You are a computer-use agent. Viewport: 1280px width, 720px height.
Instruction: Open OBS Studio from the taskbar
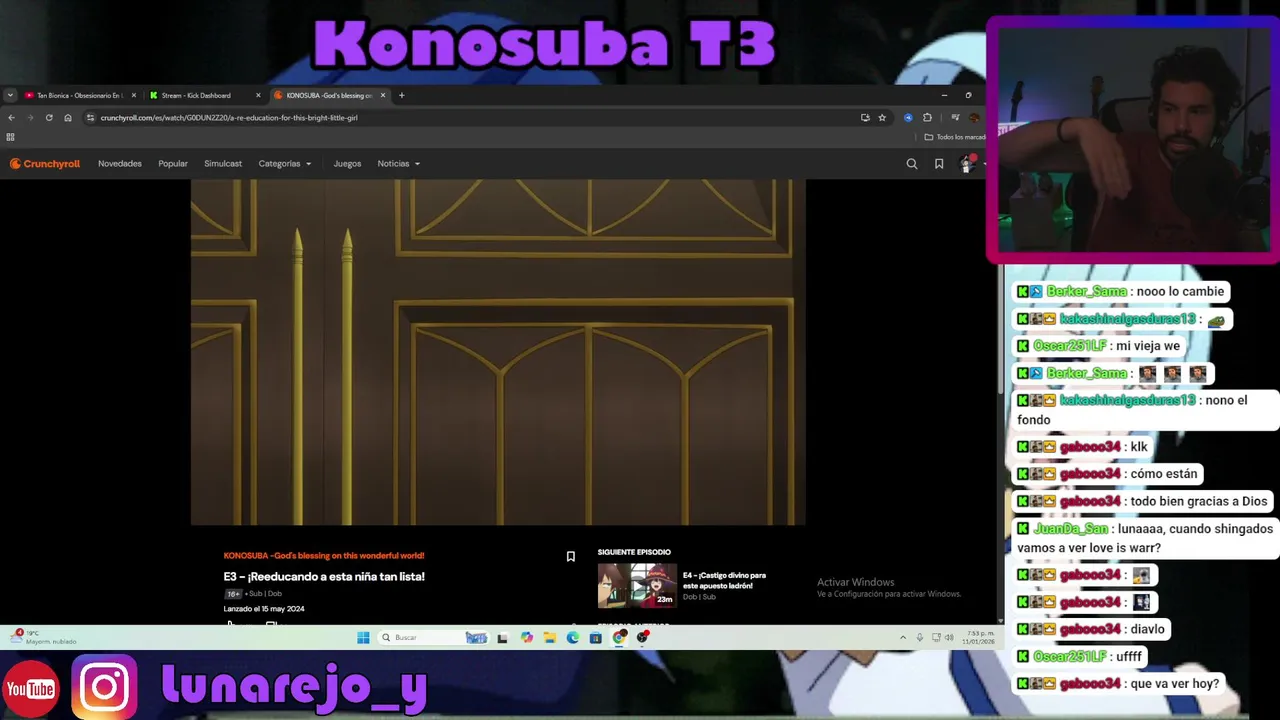pyautogui.click(x=643, y=637)
